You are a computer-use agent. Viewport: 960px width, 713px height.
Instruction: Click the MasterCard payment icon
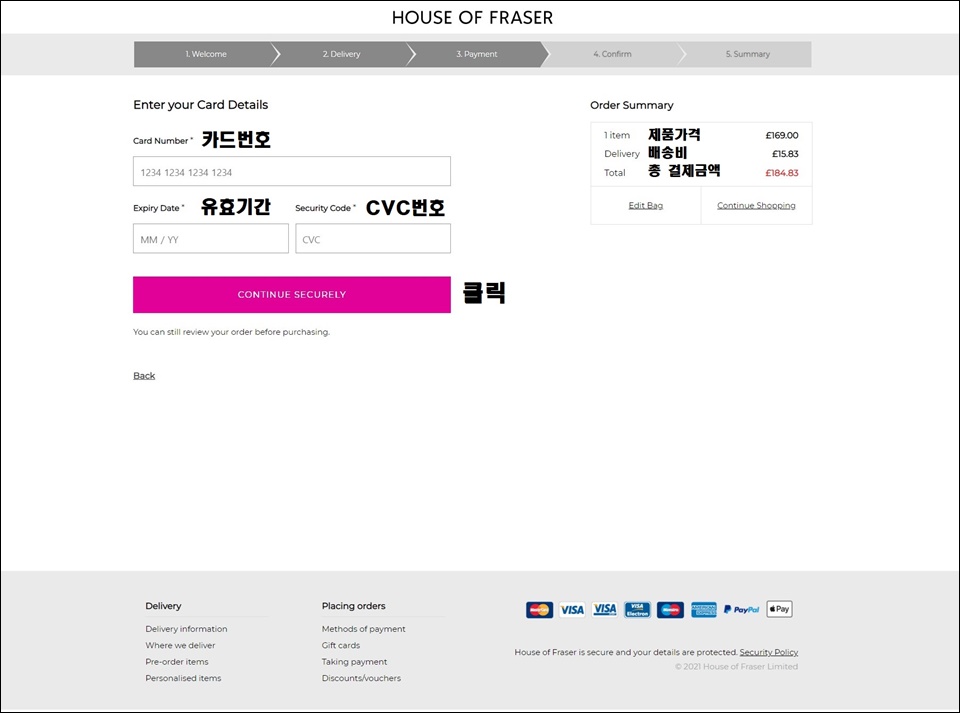(539, 610)
